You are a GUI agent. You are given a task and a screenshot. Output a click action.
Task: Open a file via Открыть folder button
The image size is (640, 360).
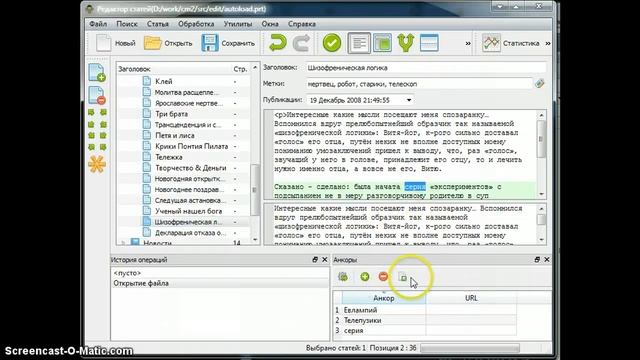pyautogui.click(x=168, y=43)
